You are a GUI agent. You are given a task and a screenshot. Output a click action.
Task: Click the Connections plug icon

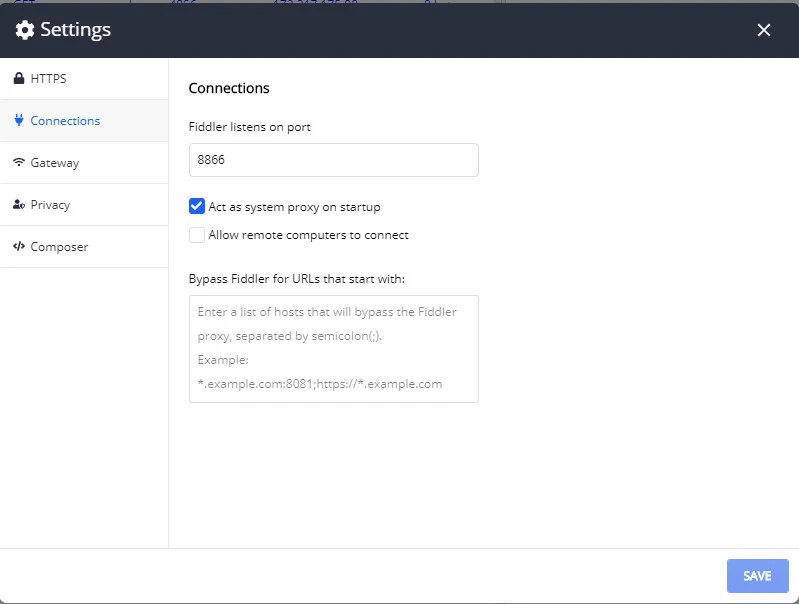(19, 120)
